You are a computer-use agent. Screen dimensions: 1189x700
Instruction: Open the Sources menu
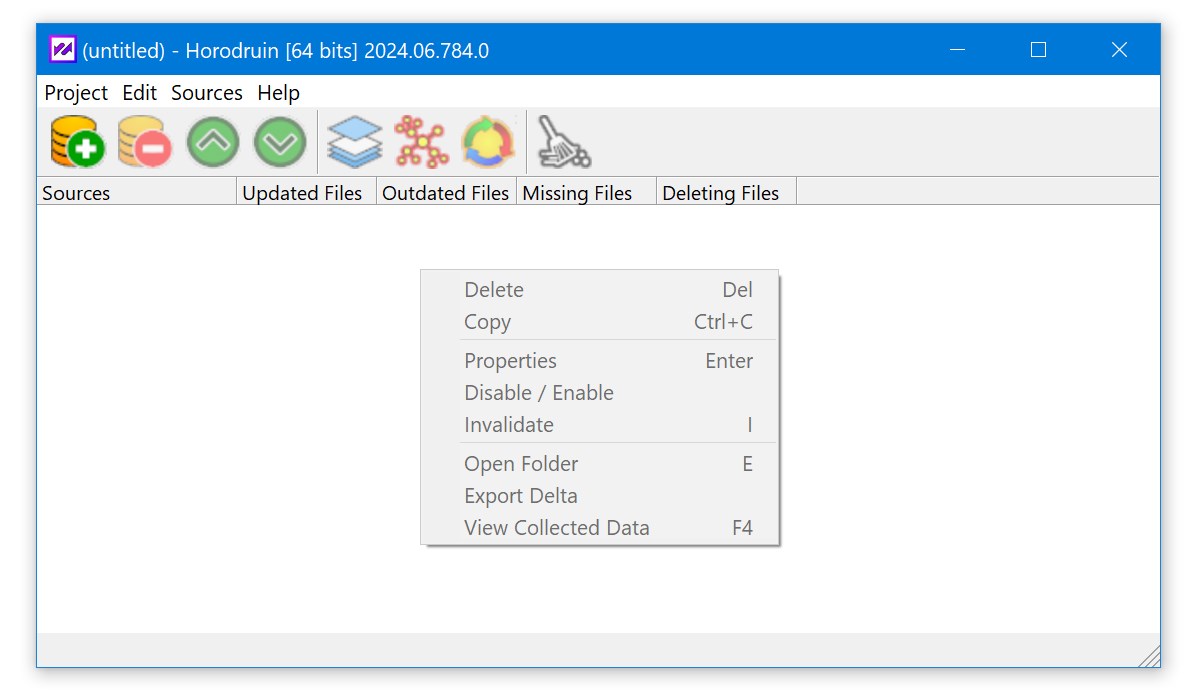pyautogui.click(x=207, y=93)
